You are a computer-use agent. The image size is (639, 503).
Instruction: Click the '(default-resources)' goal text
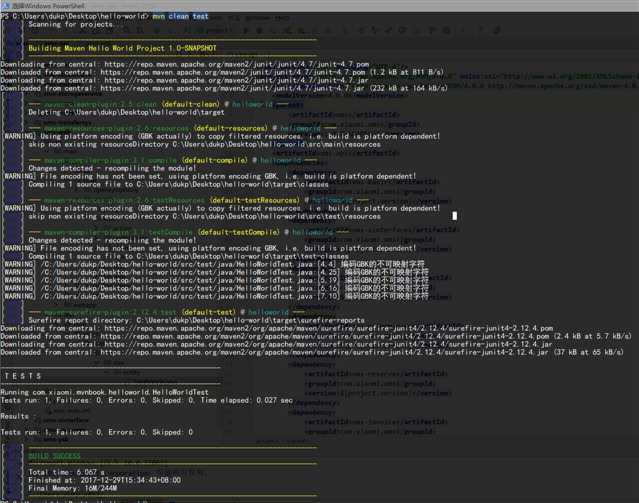[x=231, y=128]
